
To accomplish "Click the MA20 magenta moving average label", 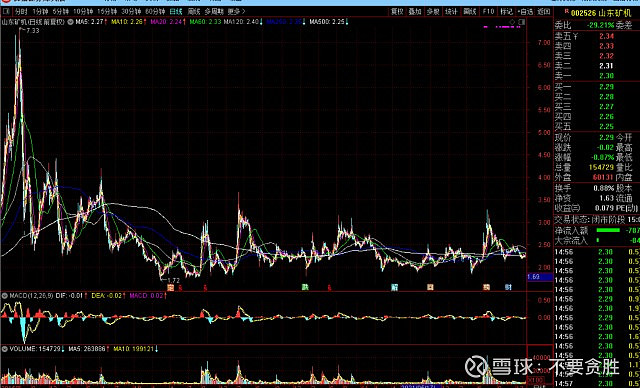I will 166,22.
